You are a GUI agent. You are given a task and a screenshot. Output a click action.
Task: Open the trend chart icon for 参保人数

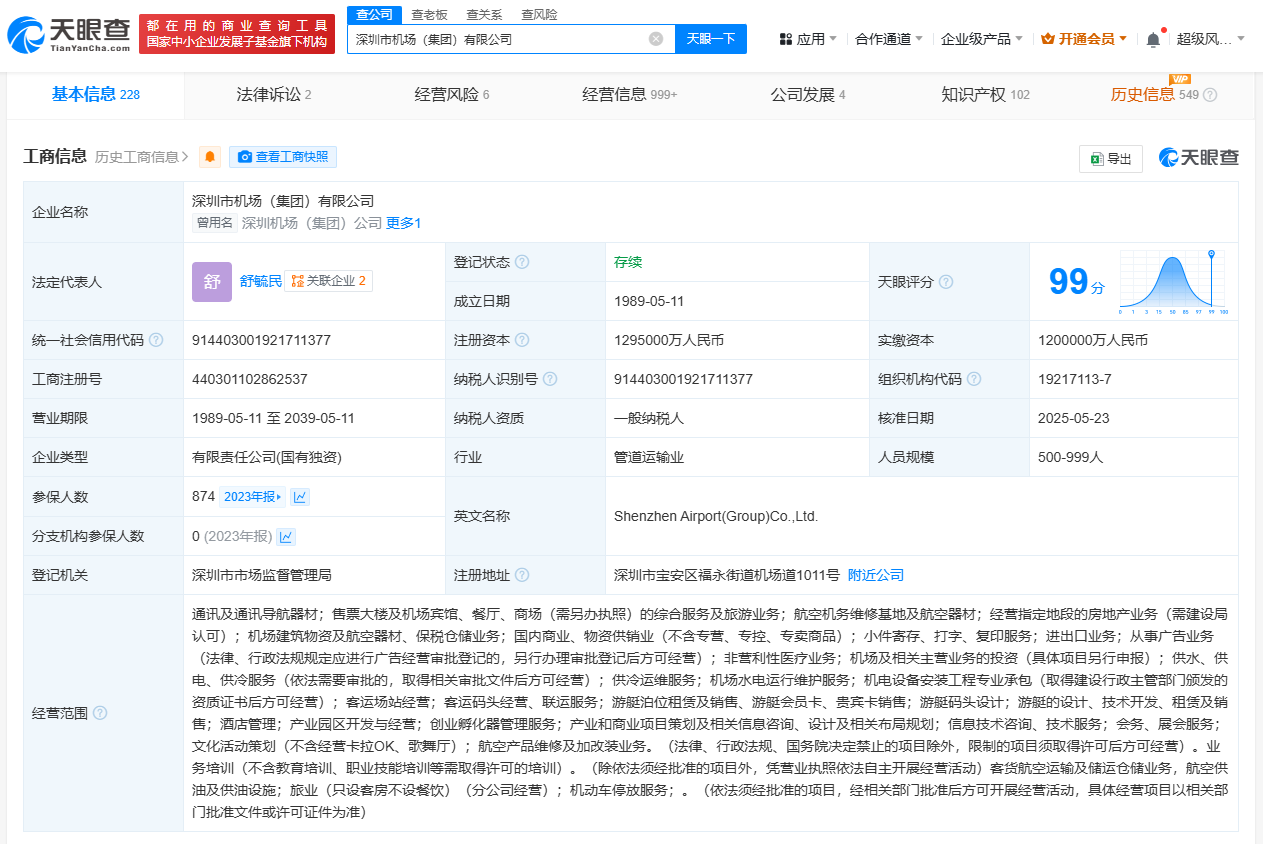tap(300, 497)
